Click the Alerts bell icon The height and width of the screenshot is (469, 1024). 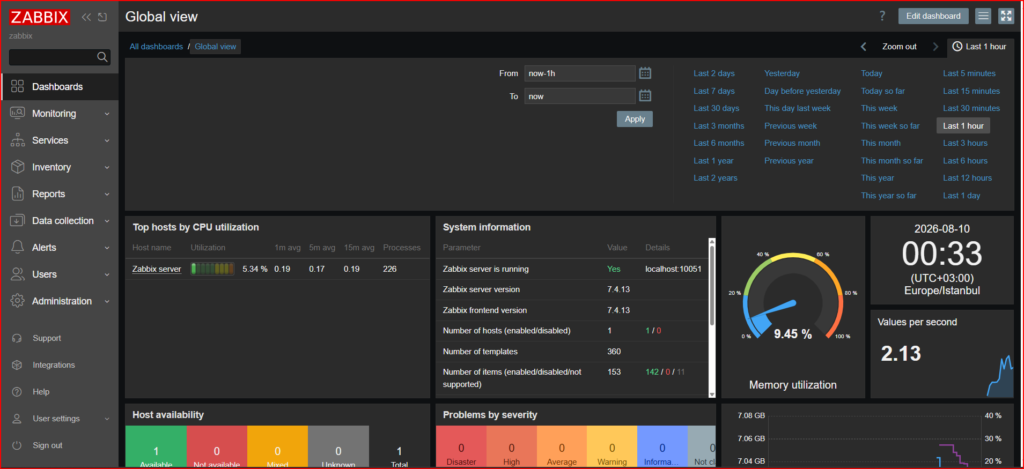18,247
